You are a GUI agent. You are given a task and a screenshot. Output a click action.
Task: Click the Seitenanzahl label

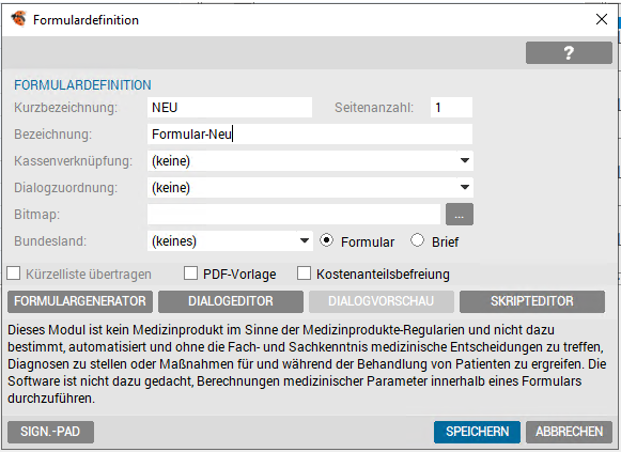374,107
